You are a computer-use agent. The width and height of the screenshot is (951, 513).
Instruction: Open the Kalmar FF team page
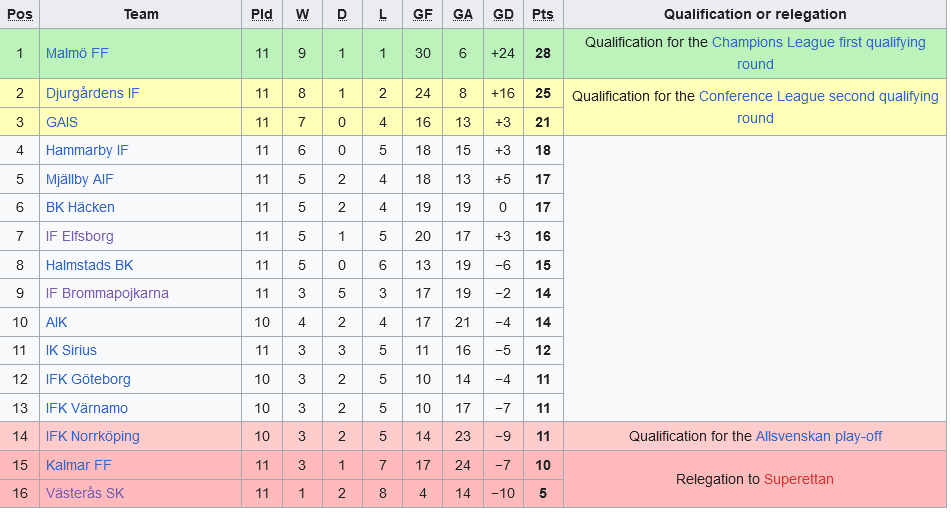click(x=78, y=465)
